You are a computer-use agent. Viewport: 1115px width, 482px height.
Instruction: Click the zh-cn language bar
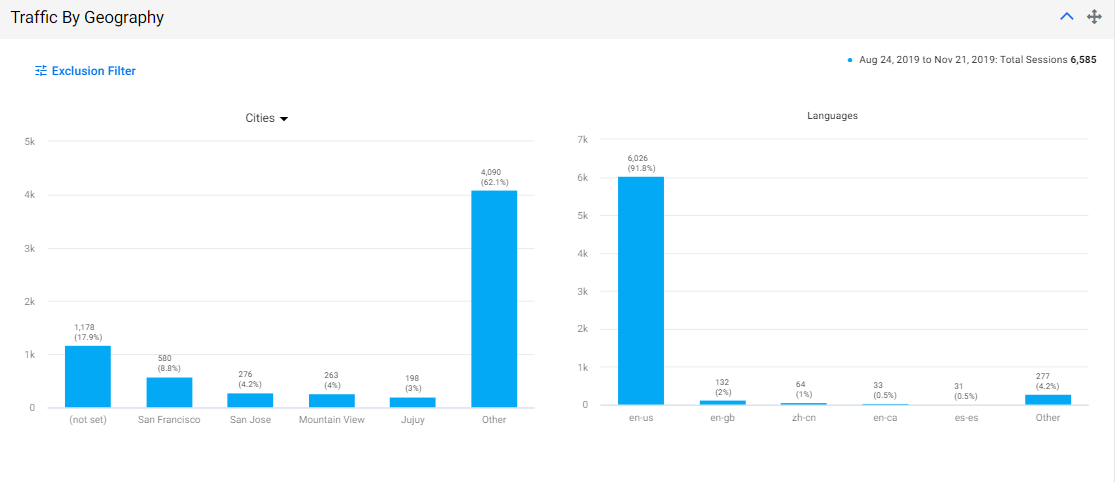pyautogui.click(x=804, y=404)
